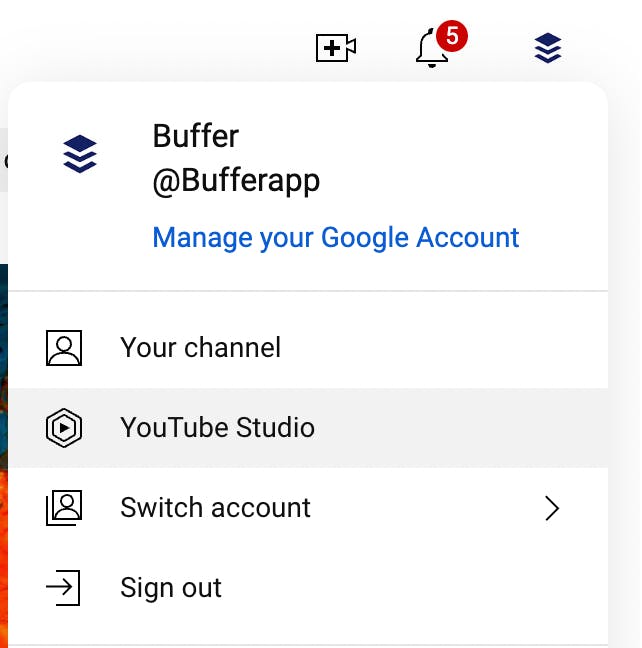Click the YouTube Studio hexagon icon

pos(64,427)
